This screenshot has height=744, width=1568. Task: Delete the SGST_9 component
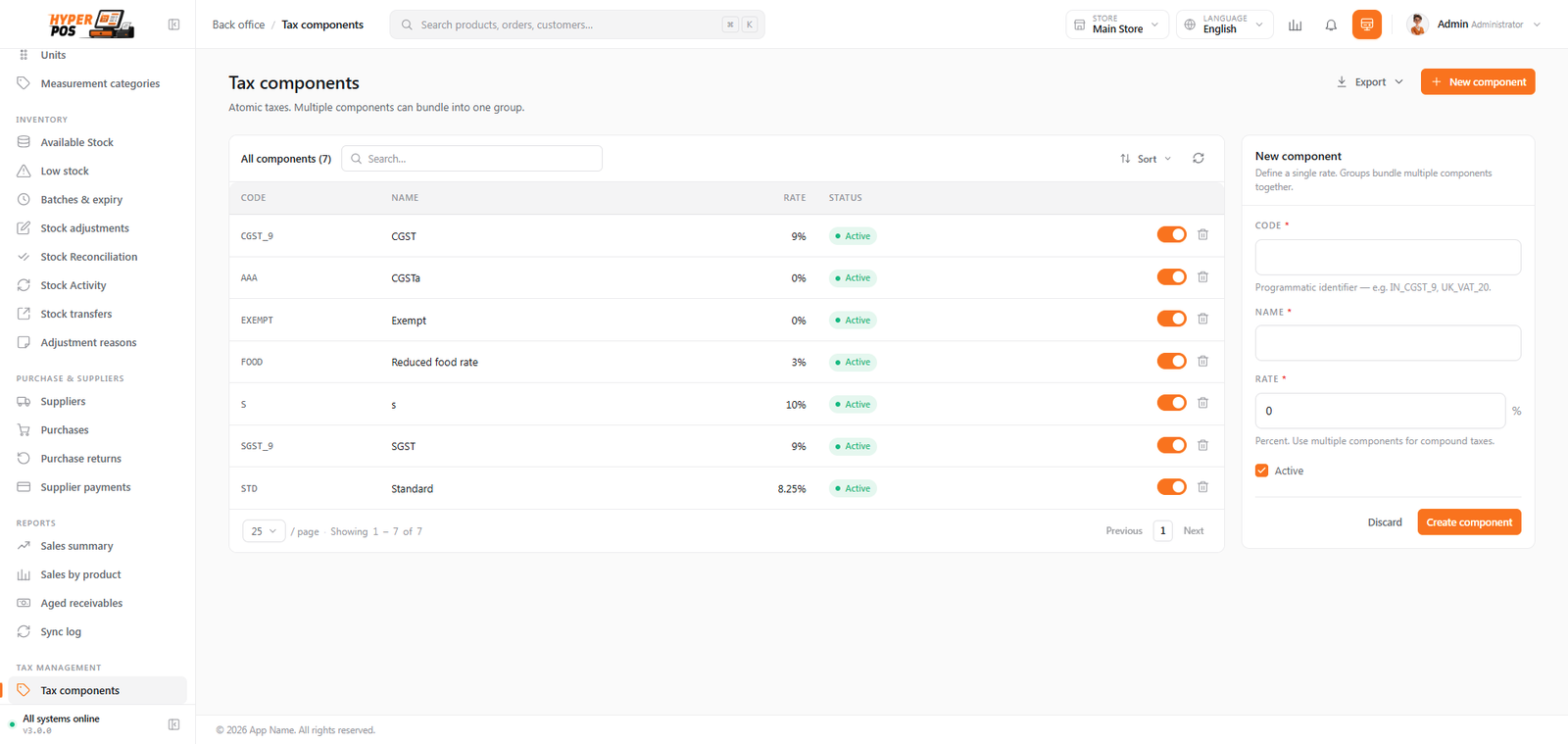coord(1202,446)
